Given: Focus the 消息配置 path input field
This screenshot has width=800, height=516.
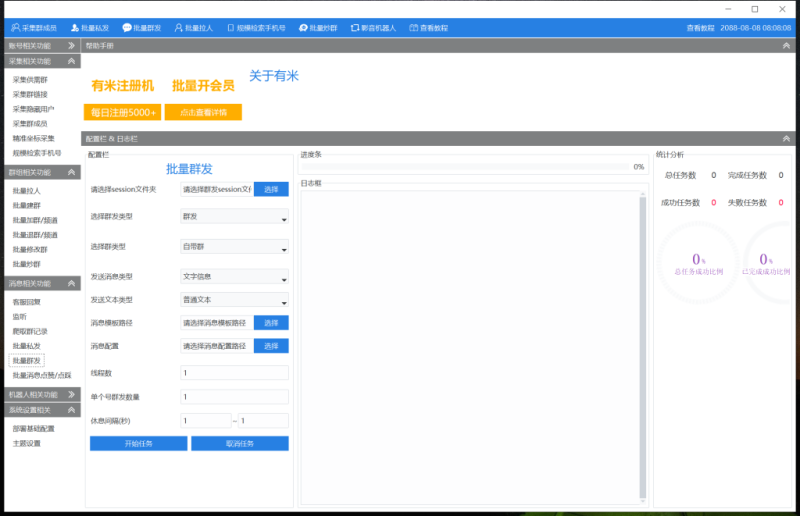Looking at the screenshot, I should tap(217, 346).
